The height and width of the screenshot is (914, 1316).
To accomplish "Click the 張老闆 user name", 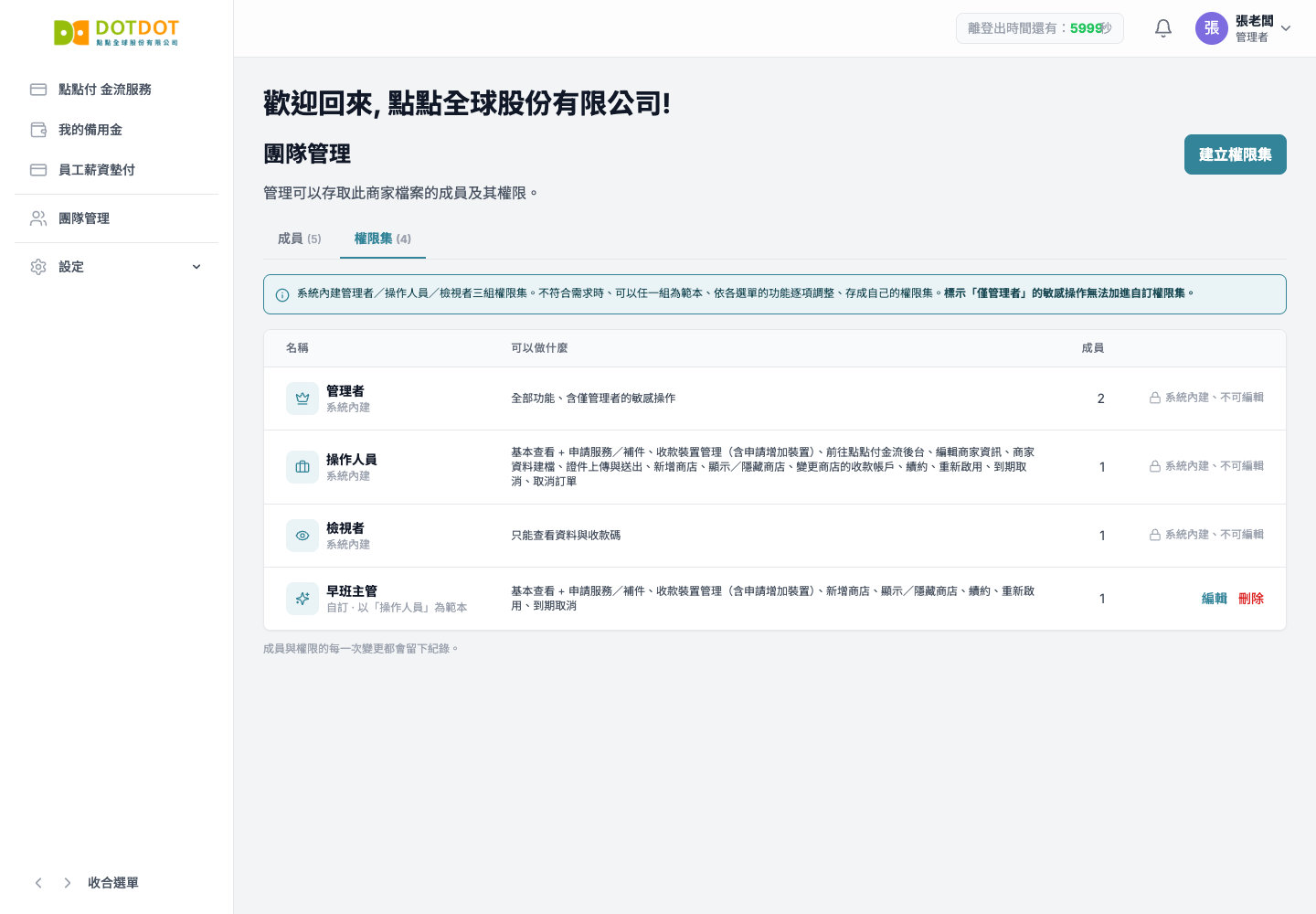I will tap(1255, 21).
